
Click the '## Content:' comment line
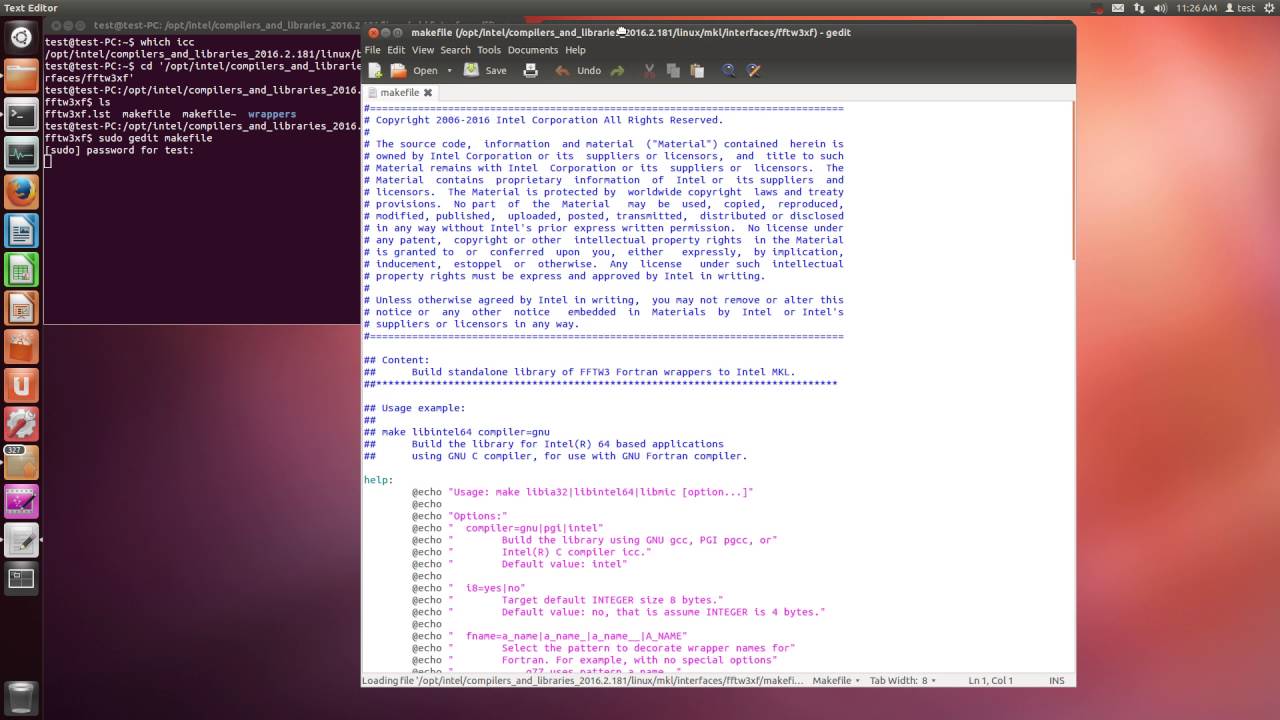tap(397, 360)
